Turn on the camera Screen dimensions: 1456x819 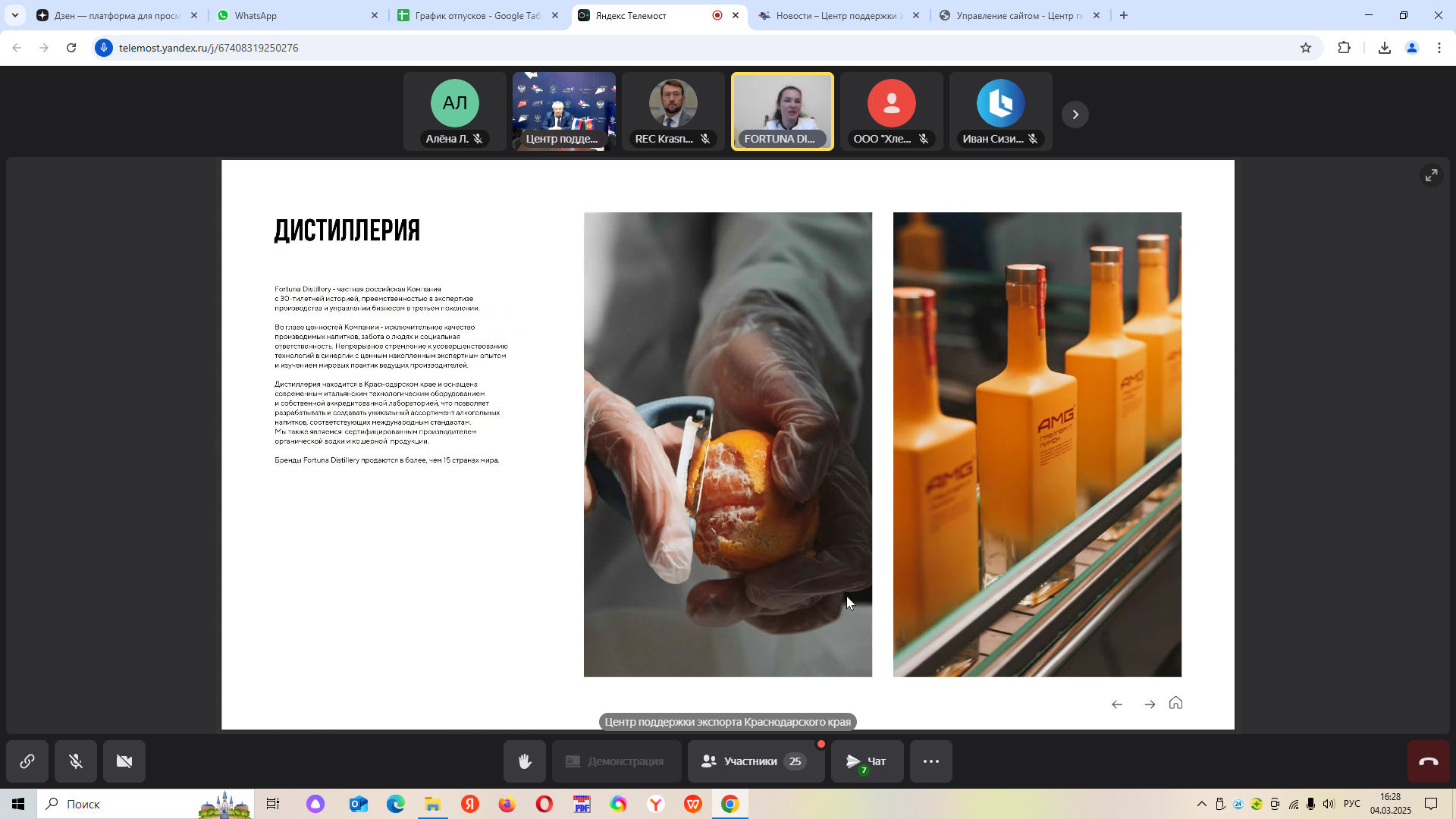pyautogui.click(x=124, y=761)
